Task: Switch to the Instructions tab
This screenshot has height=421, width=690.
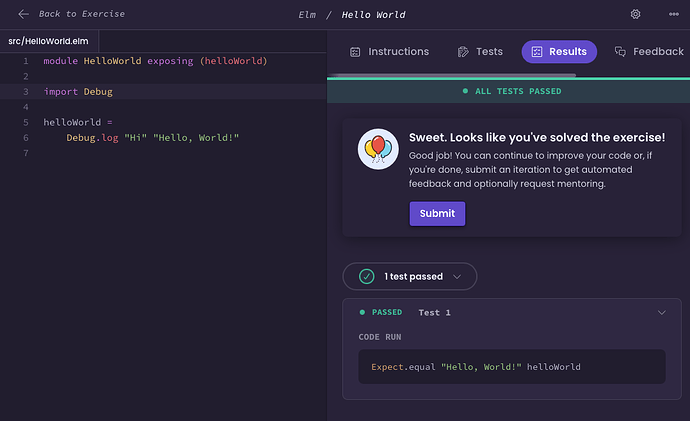Action: click(389, 52)
